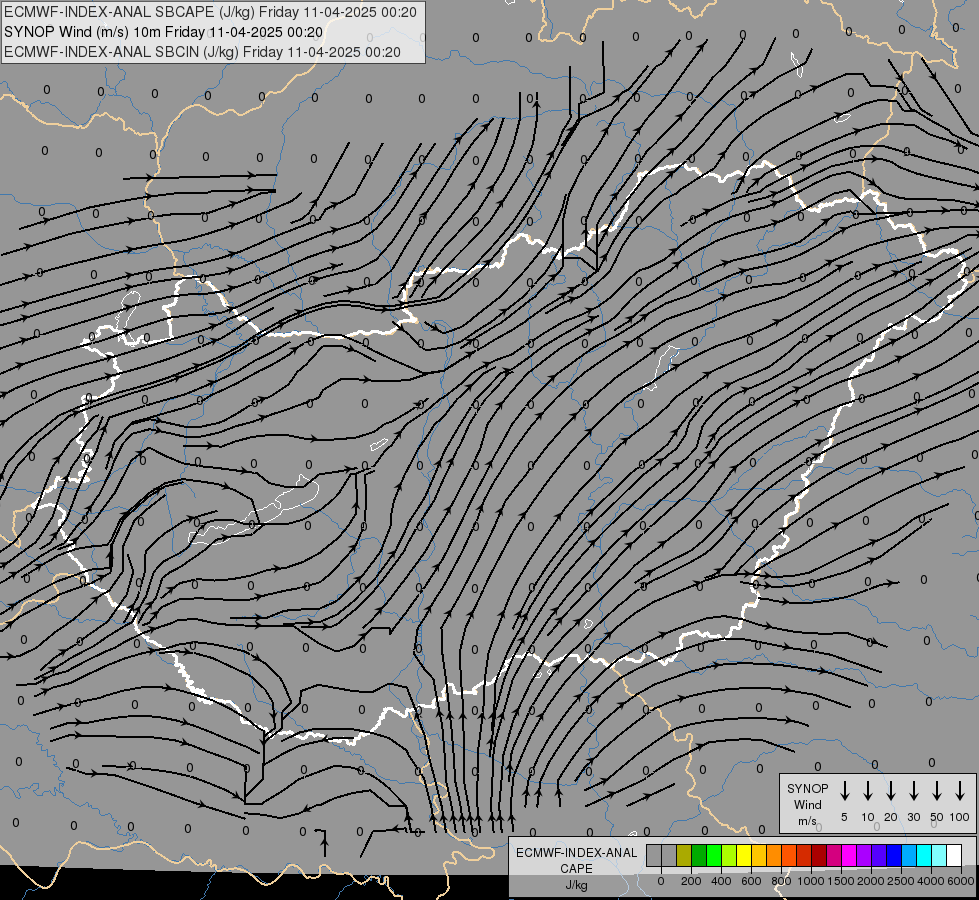This screenshot has width=979, height=900.
Task: Click the m/s unit in wind legend
Action: [807, 821]
